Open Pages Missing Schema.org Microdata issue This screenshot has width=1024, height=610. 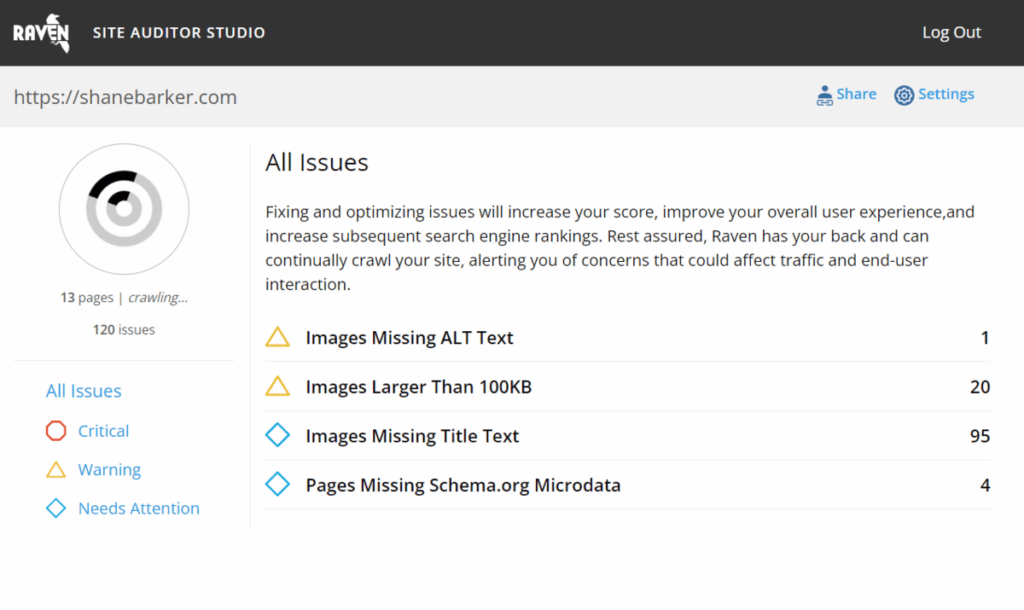pyautogui.click(x=463, y=485)
